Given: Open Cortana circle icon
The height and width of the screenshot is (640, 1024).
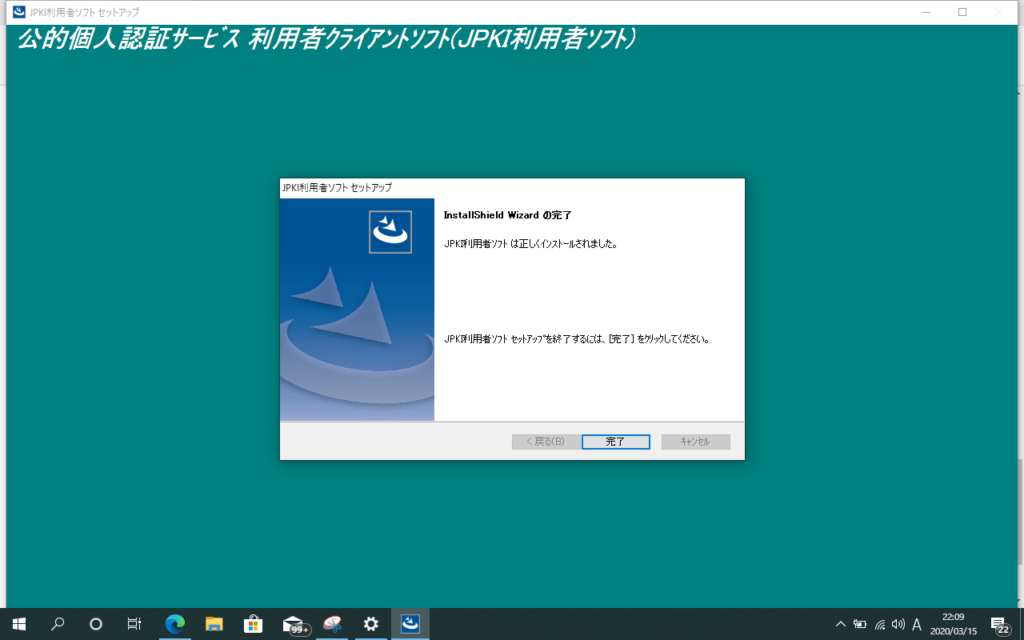Looking at the screenshot, I should click(x=95, y=624).
